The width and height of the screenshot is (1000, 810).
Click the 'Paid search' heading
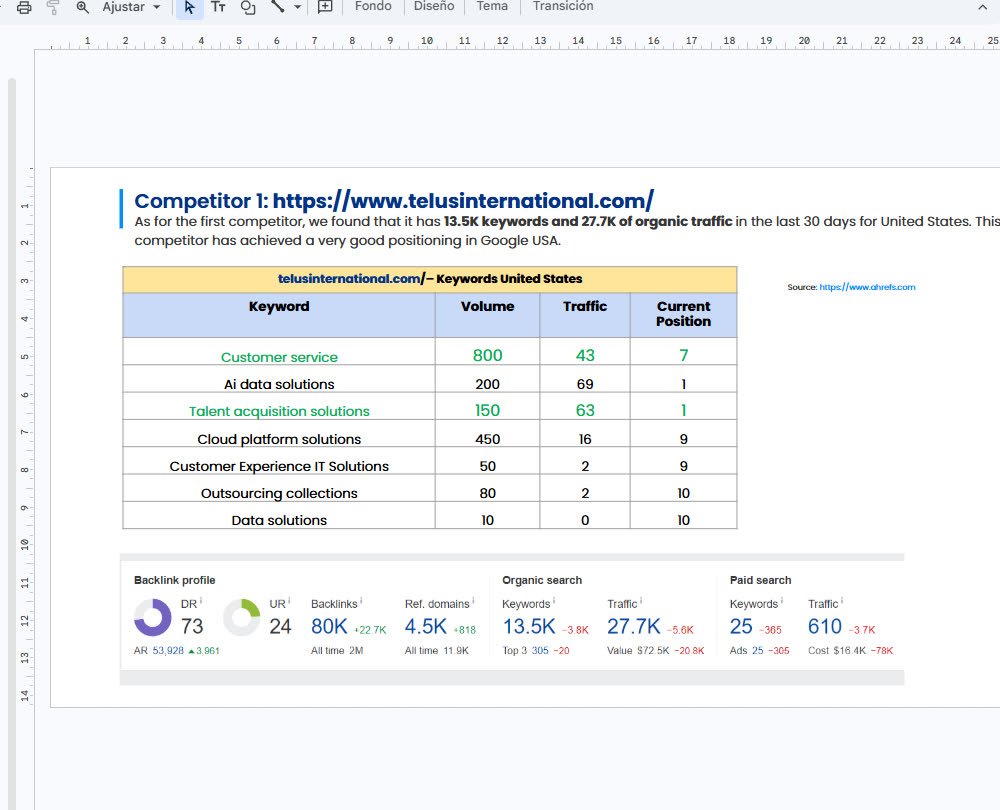click(760, 580)
